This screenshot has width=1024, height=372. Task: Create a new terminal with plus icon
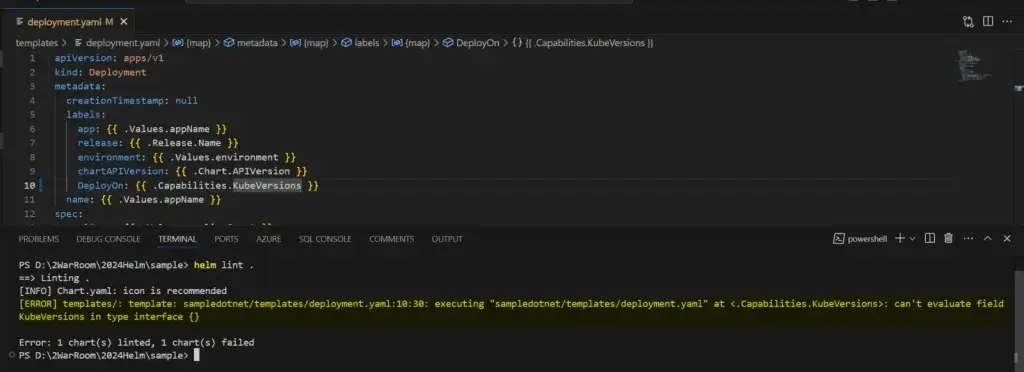tap(899, 239)
